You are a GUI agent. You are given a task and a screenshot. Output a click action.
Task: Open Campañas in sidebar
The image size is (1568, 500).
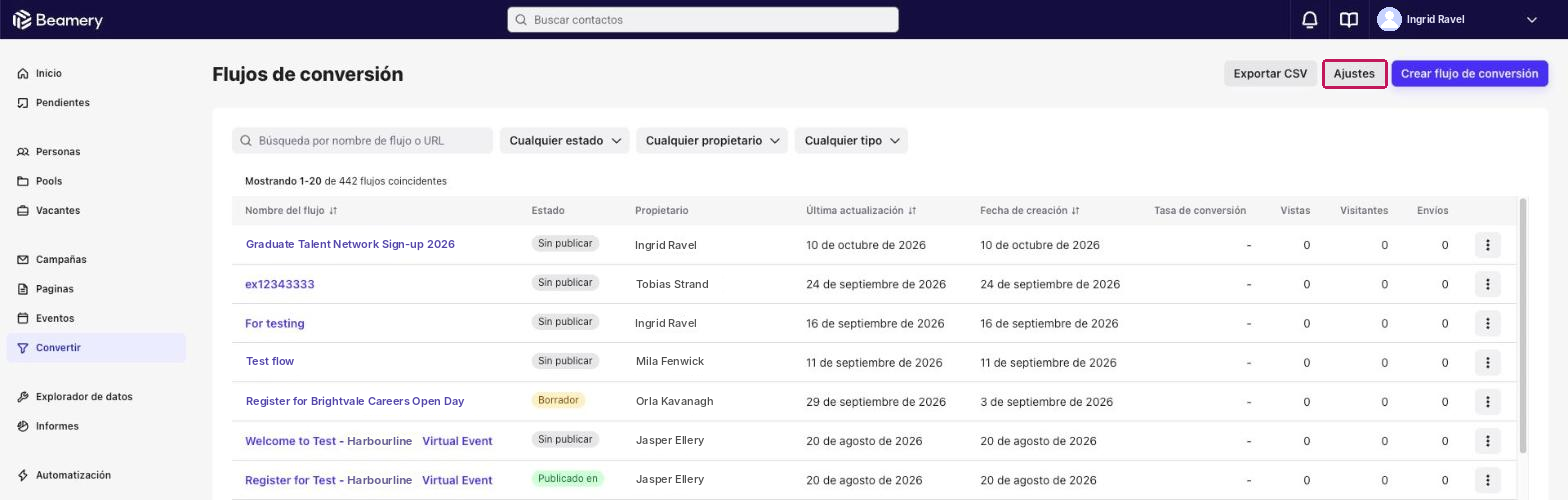click(x=96, y=260)
